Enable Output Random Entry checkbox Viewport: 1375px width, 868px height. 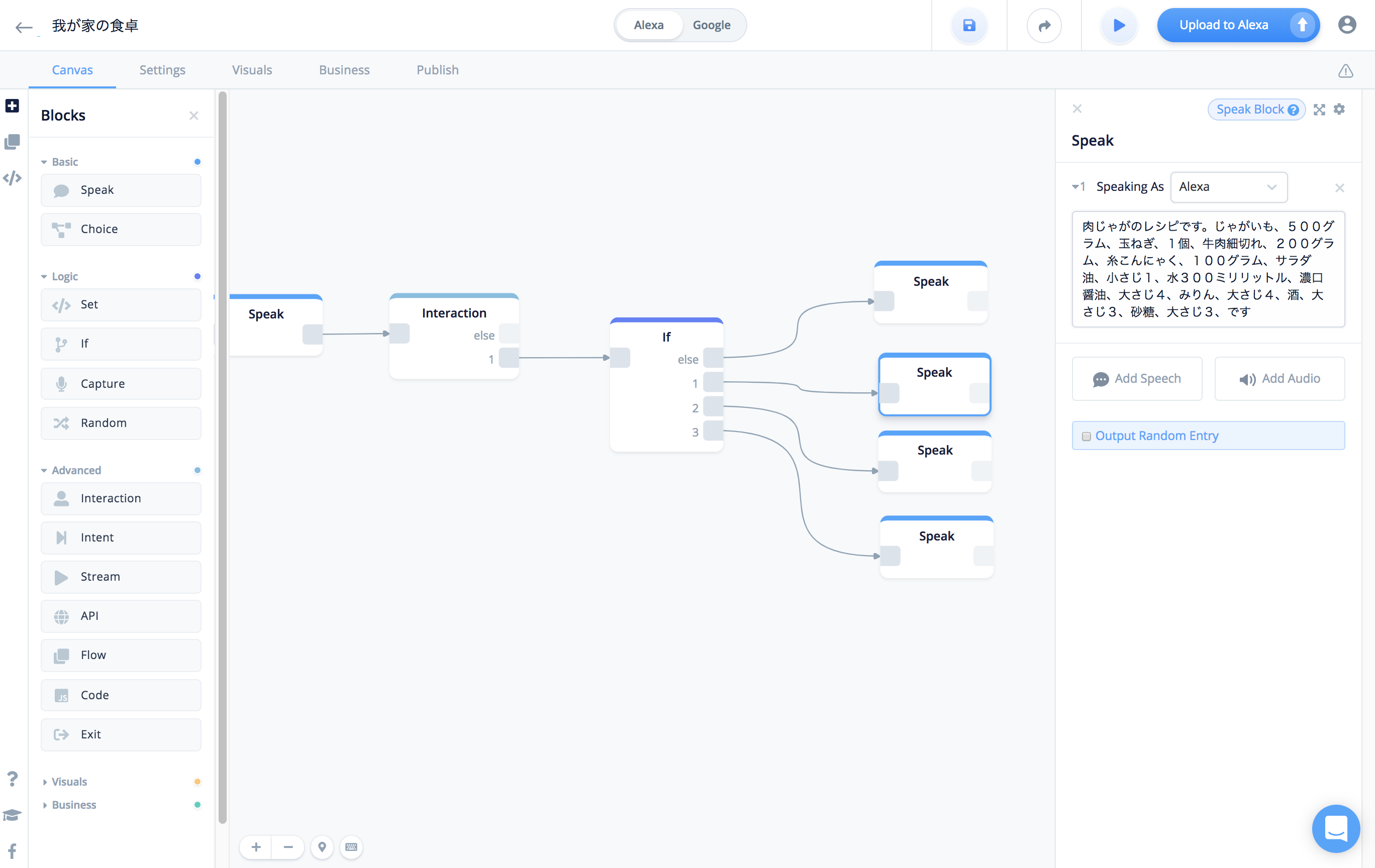click(1086, 436)
